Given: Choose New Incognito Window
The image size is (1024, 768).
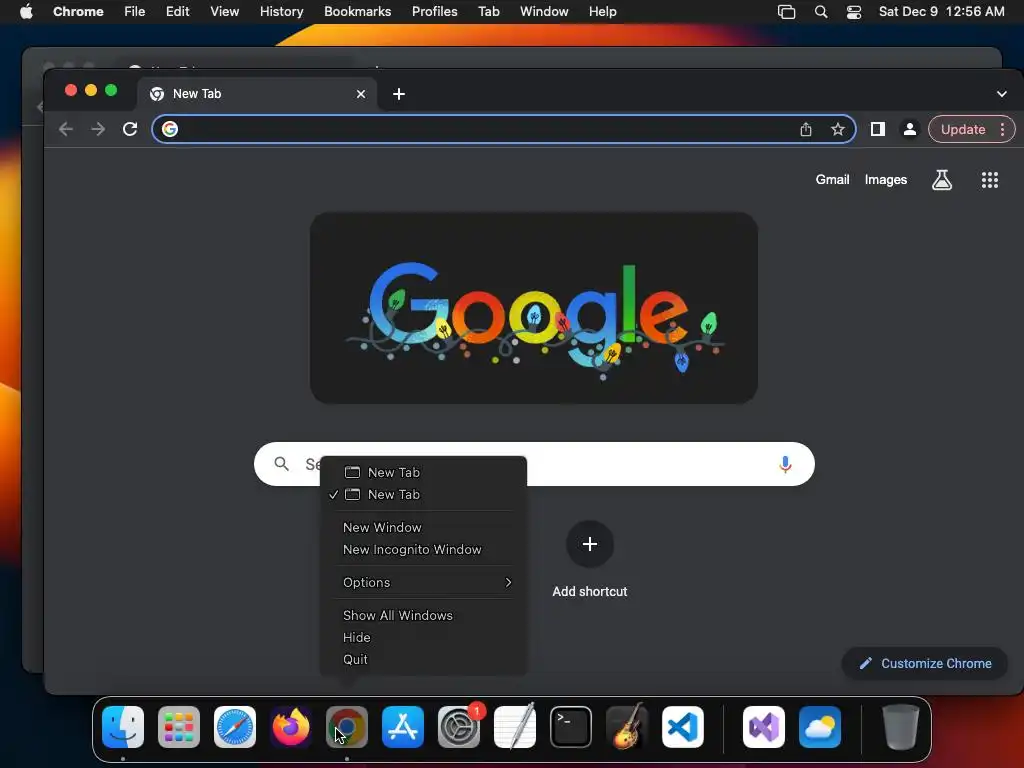Looking at the screenshot, I should tap(423, 549).
